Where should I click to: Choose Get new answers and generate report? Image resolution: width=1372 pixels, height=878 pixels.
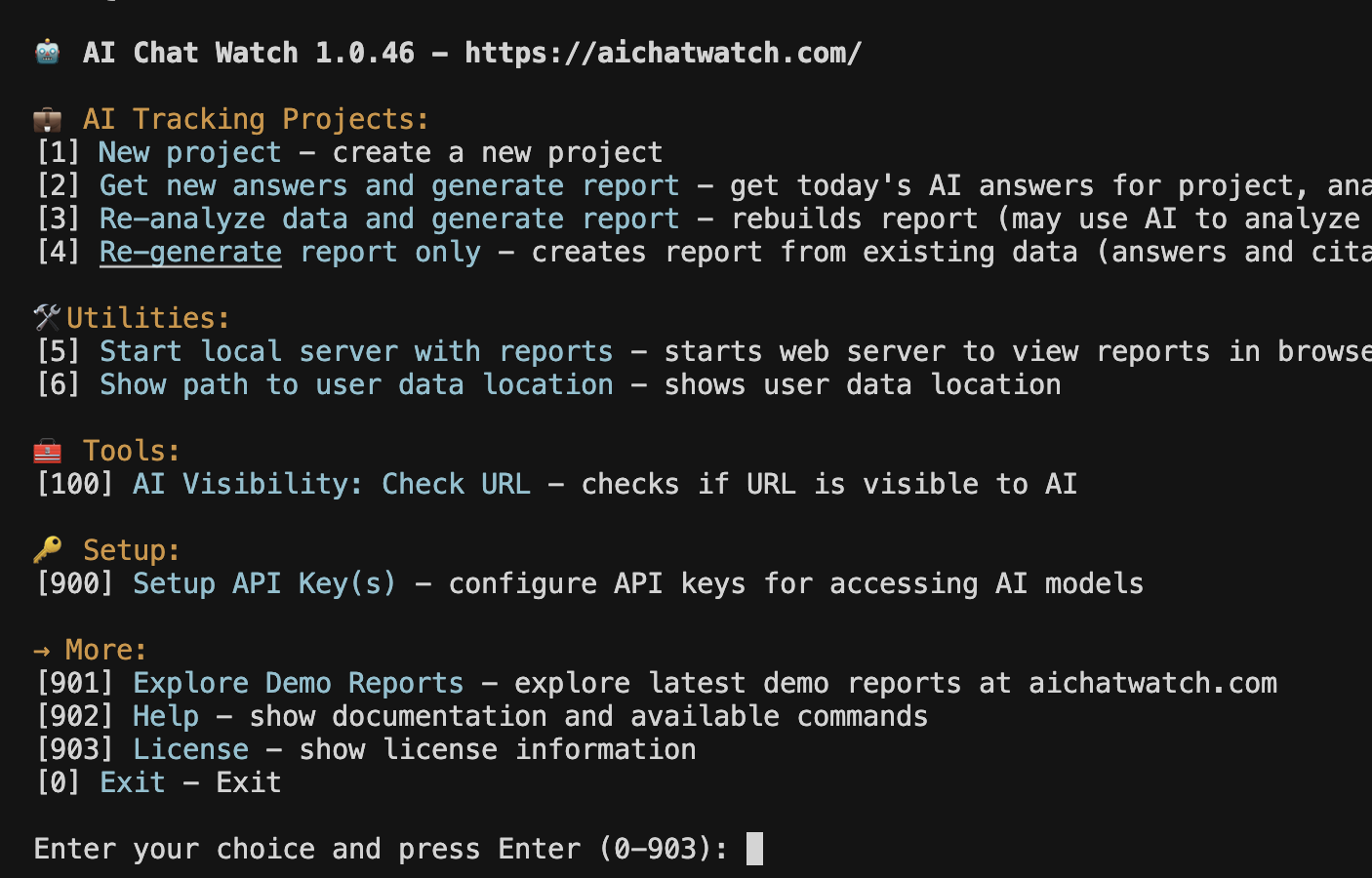388,185
